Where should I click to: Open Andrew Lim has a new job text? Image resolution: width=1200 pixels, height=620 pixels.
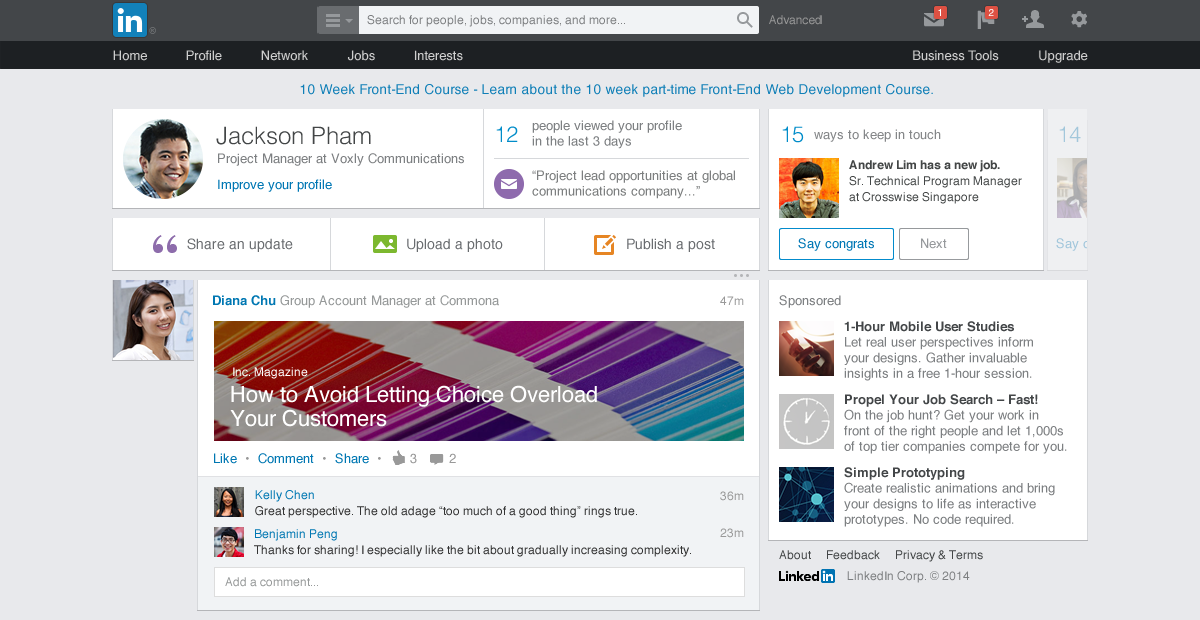point(924,165)
